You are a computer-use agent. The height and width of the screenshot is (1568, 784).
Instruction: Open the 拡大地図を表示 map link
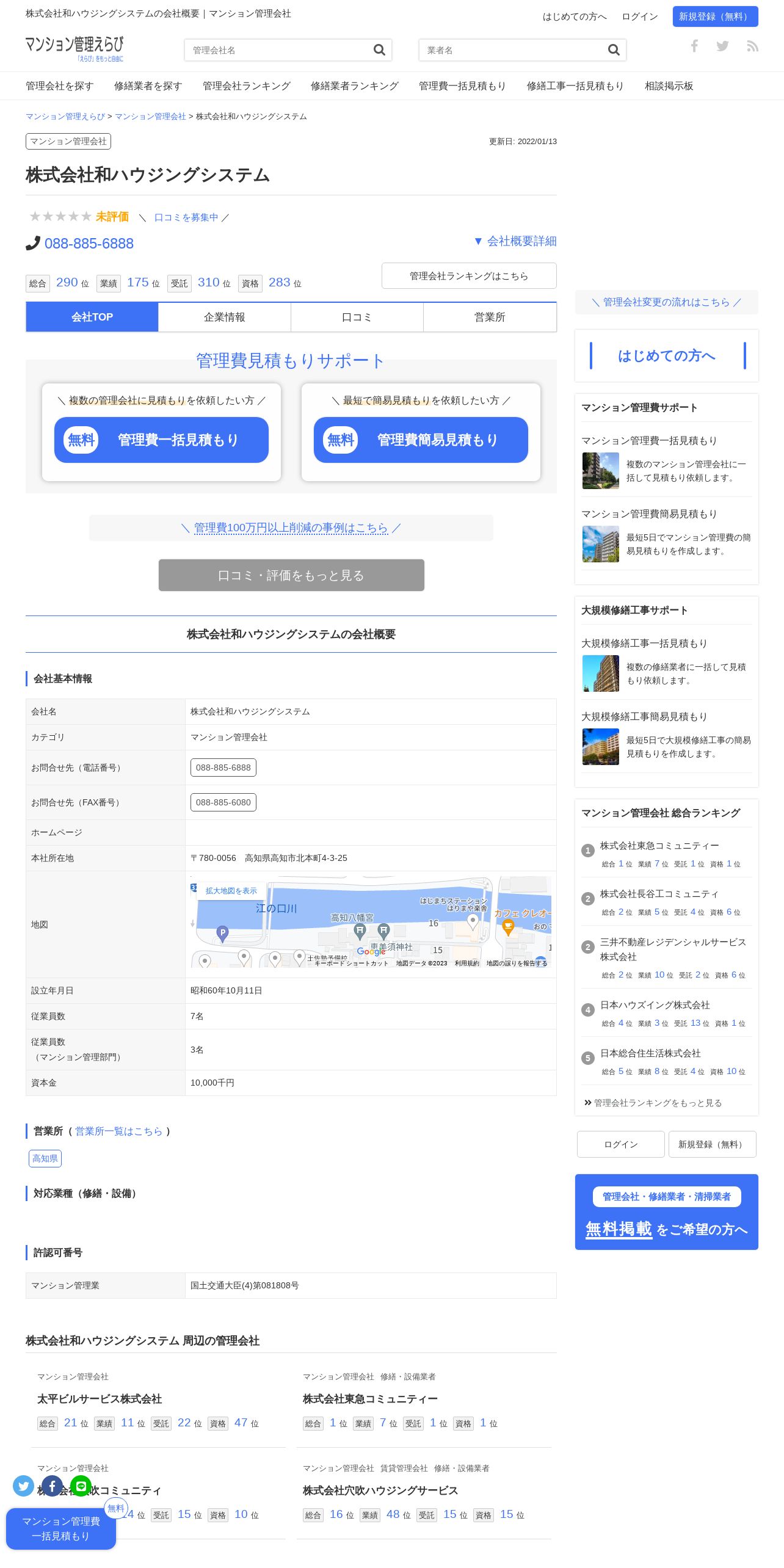click(231, 891)
